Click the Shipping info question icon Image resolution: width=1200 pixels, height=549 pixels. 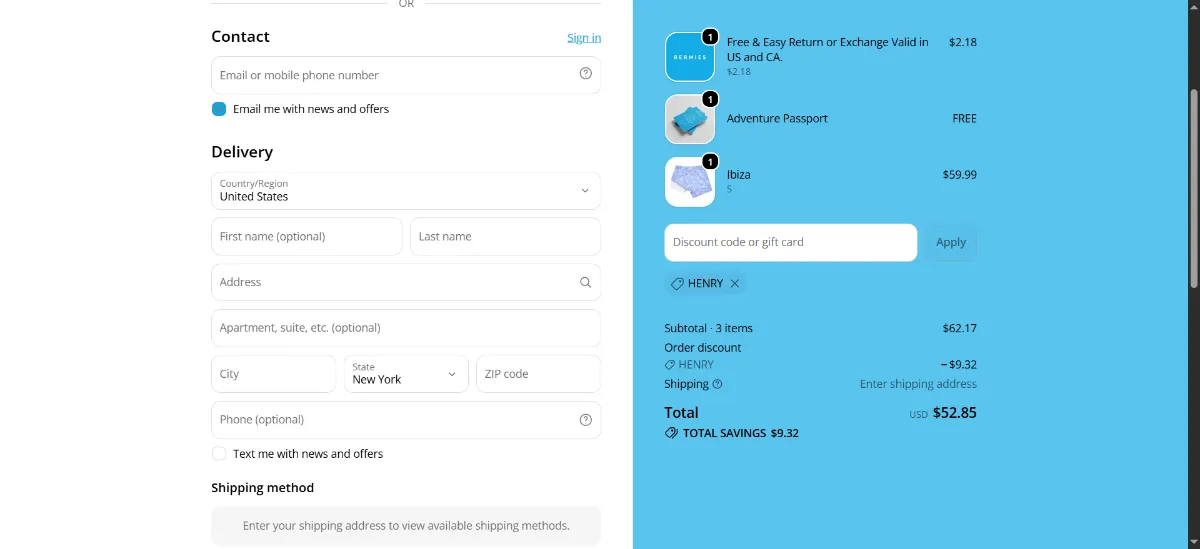pos(717,384)
